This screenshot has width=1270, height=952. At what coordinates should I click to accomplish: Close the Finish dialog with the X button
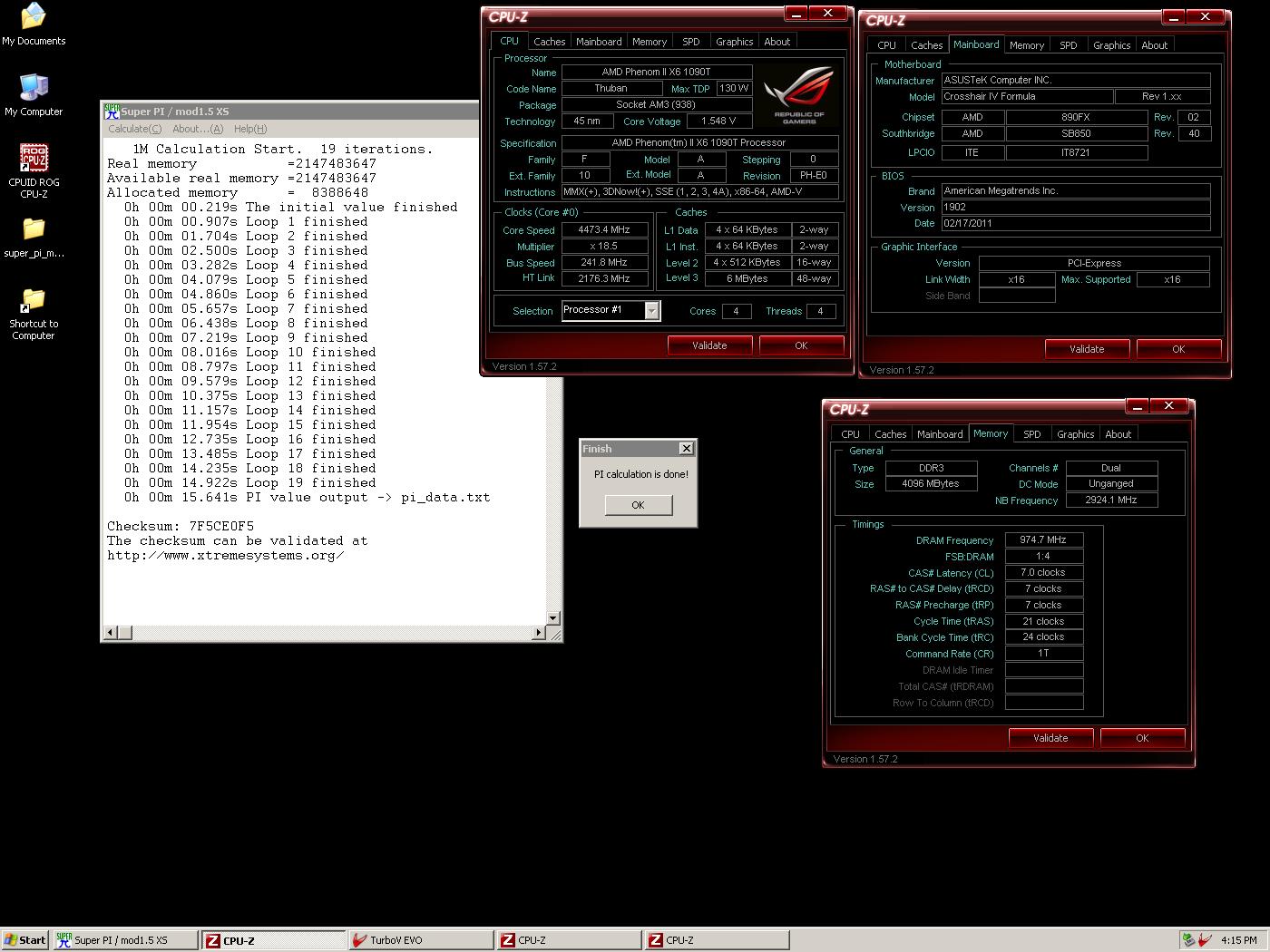click(687, 448)
